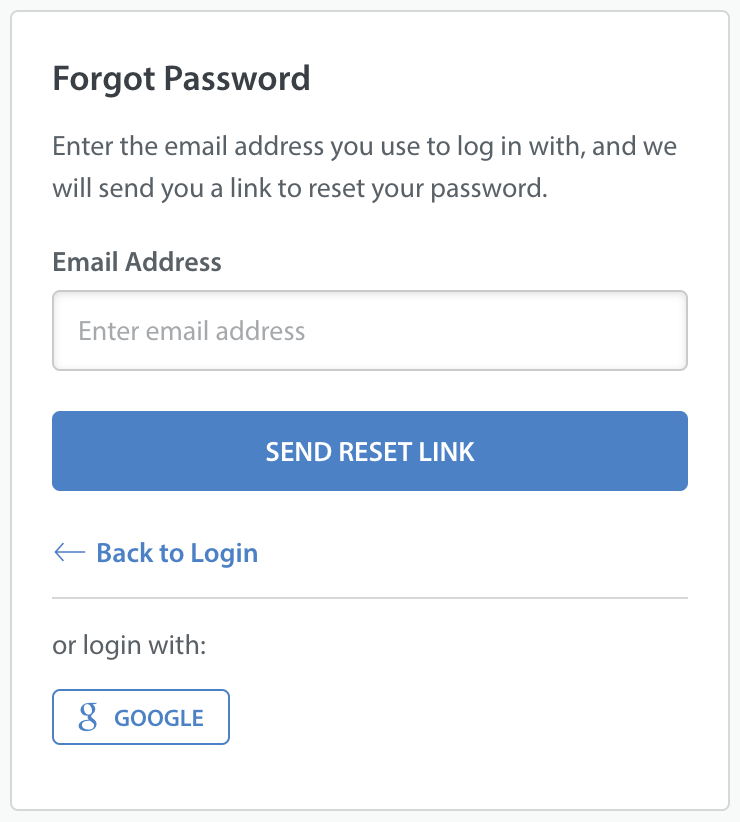Screen dimensions: 740x822
Task: Focus the email address input field
Action: click(x=369, y=330)
